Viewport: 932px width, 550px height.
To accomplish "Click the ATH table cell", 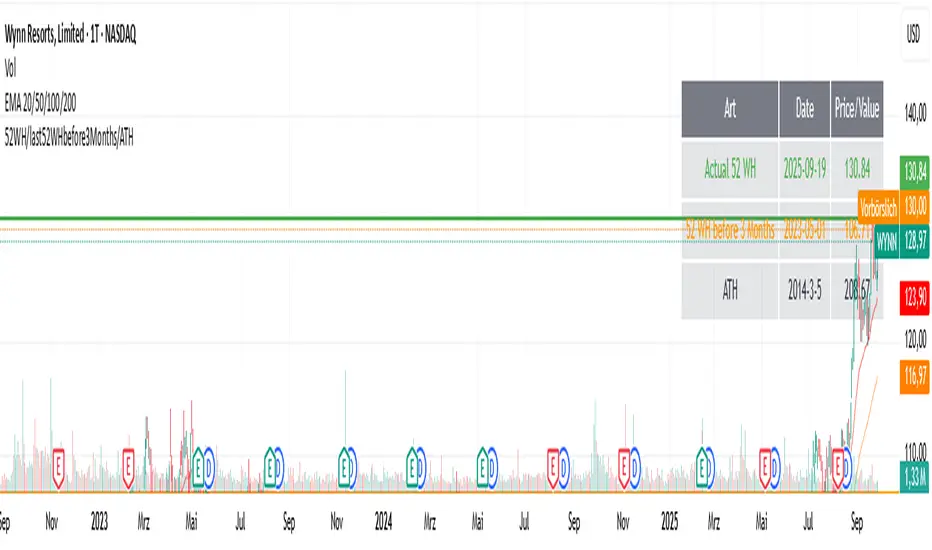I will 730,291.
